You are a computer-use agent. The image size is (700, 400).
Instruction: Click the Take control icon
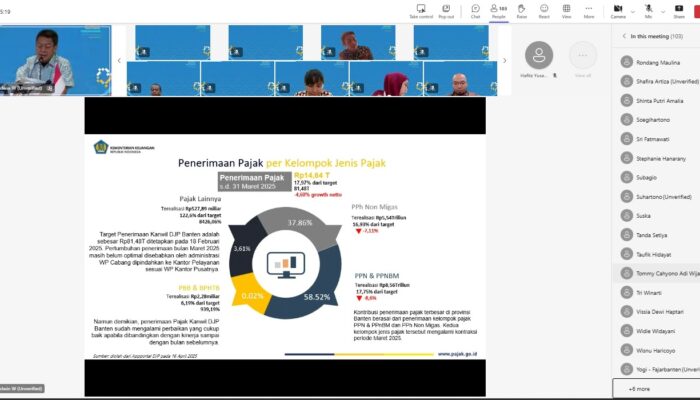421,11
